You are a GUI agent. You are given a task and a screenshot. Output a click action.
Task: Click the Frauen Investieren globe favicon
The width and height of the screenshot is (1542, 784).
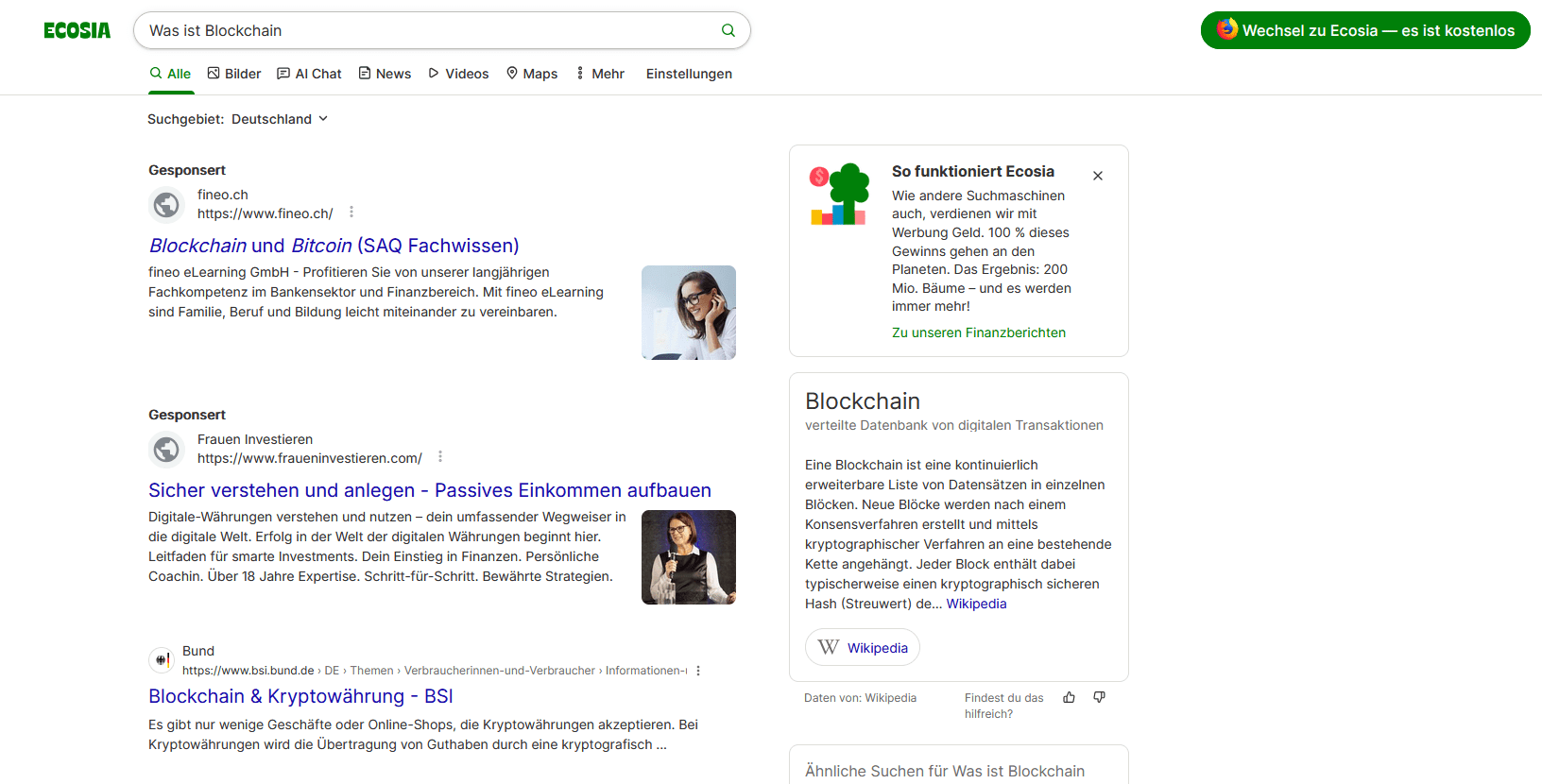tap(166, 449)
